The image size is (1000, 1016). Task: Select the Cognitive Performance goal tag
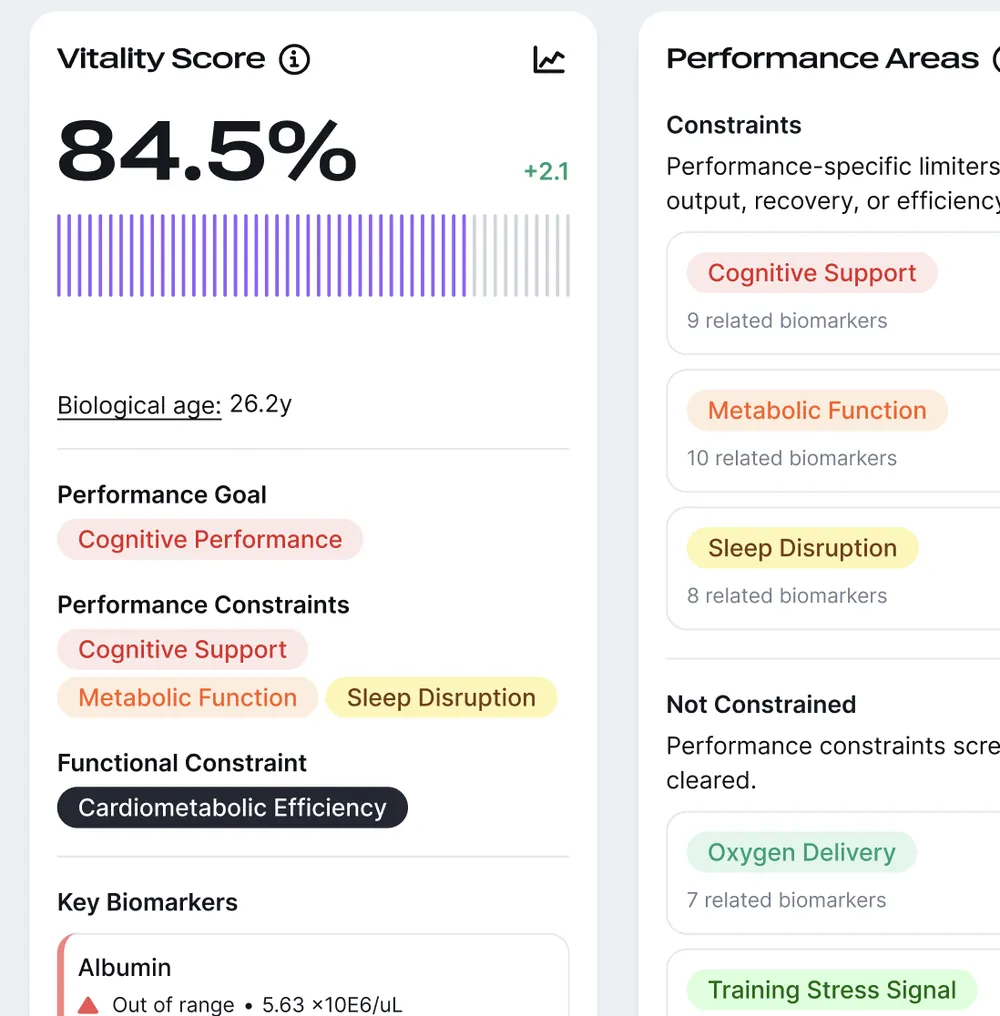click(209, 539)
